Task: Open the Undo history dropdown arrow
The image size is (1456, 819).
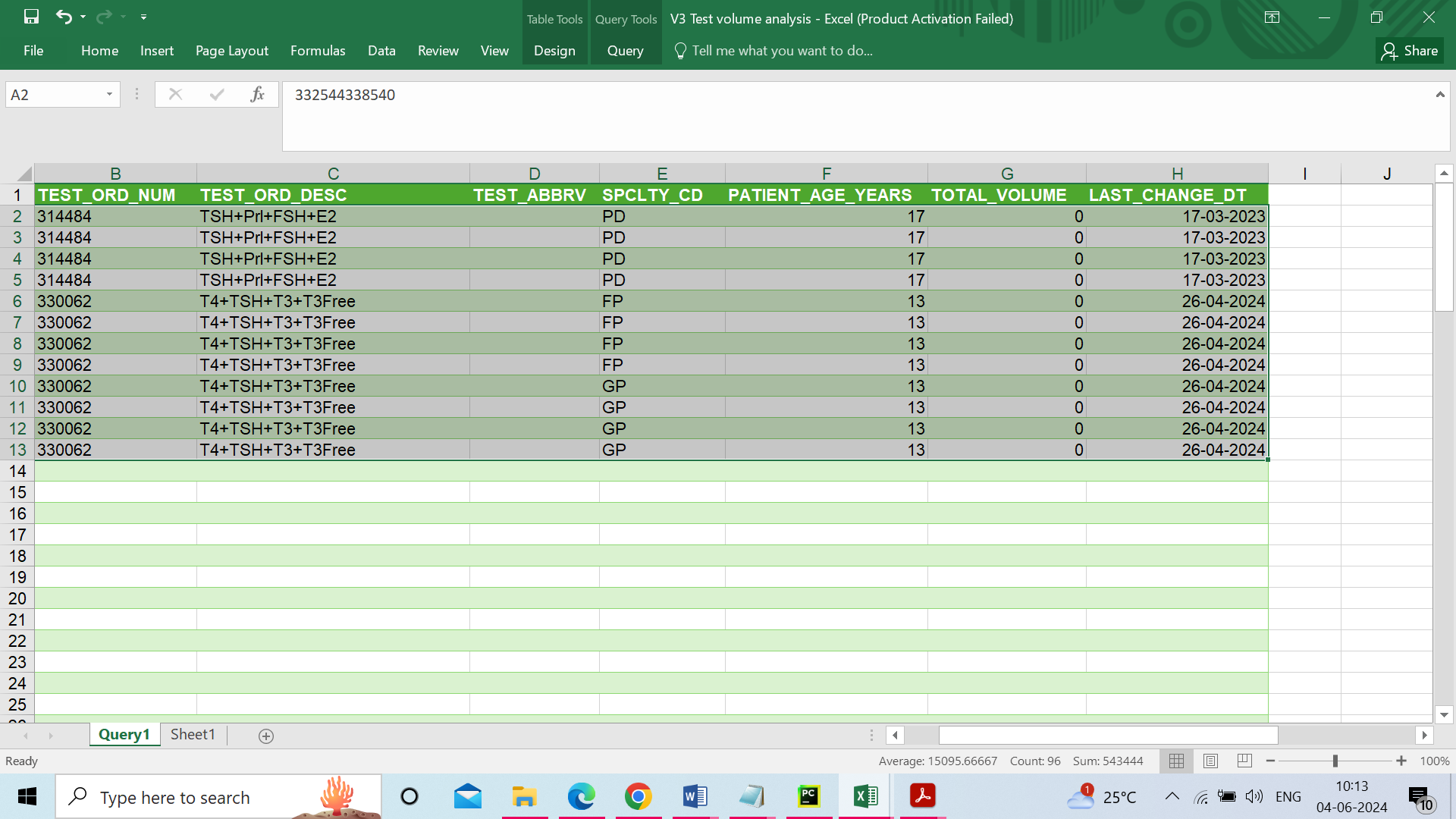Action: coord(83,17)
